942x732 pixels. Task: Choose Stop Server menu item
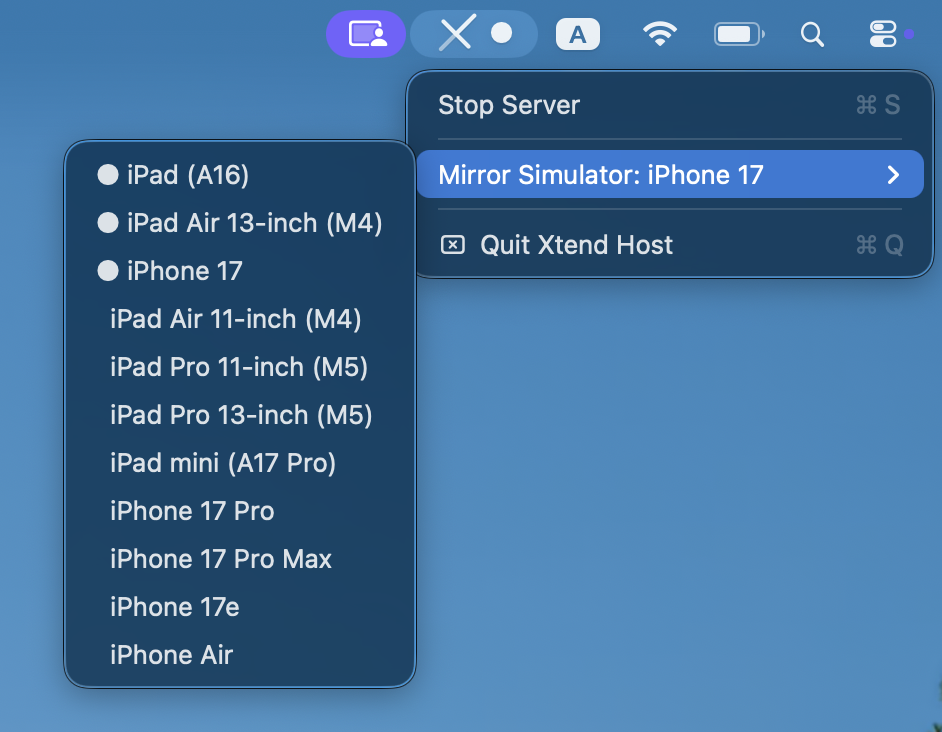pos(670,105)
